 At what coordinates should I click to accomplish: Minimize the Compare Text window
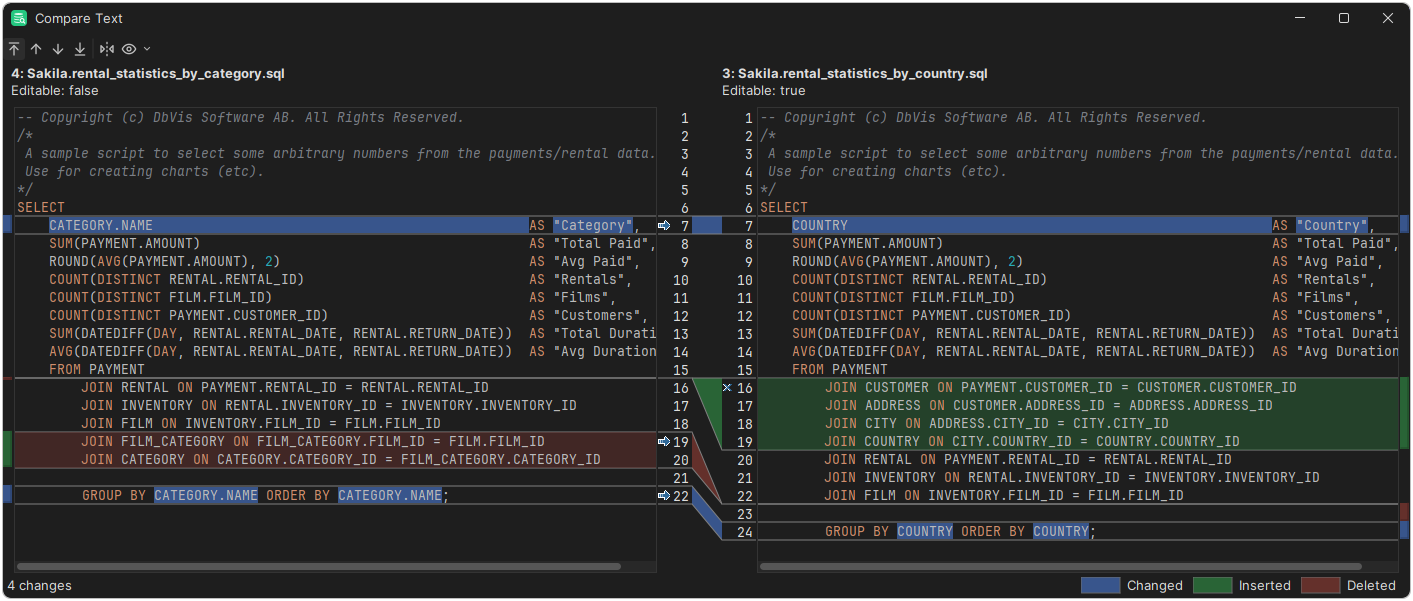1300,18
